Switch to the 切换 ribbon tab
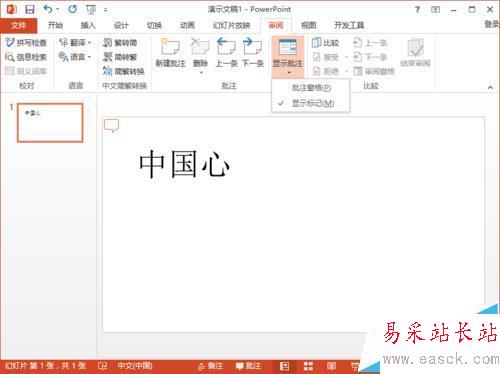This screenshot has width=500, height=374. pos(154,25)
